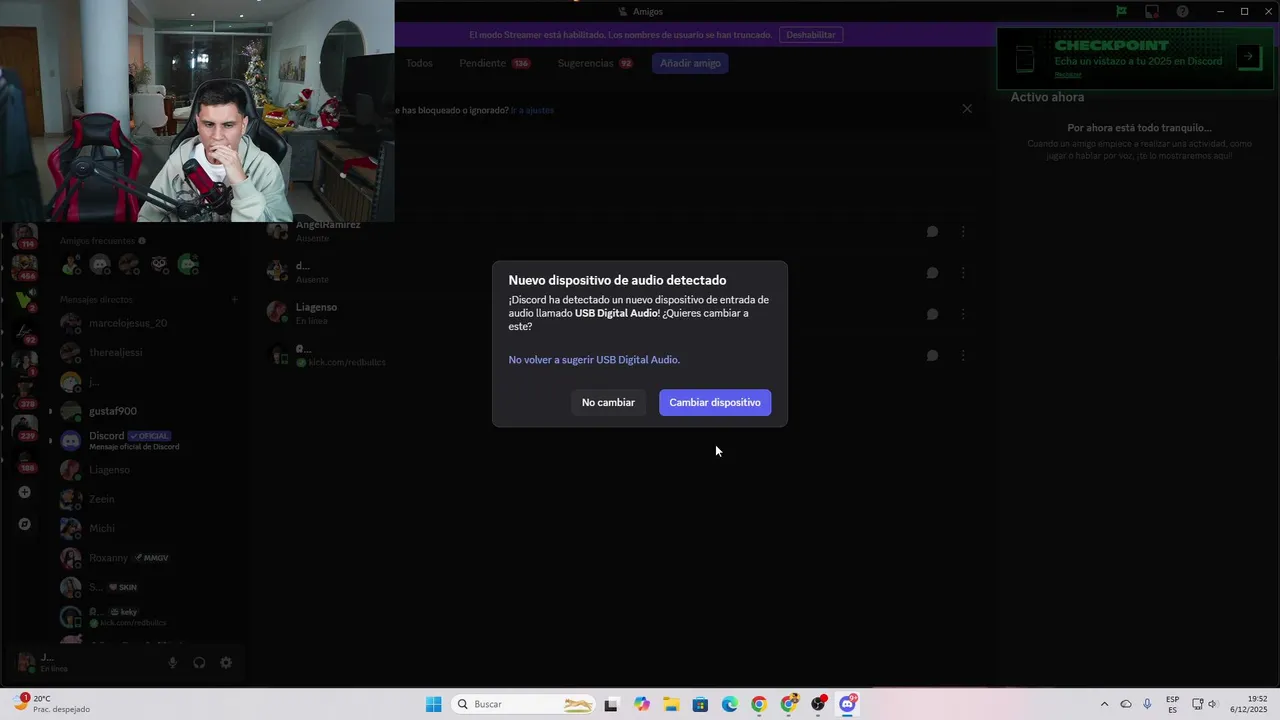Open chat icon on d... friend row
Screen dimensions: 1280x720
point(932,273)
